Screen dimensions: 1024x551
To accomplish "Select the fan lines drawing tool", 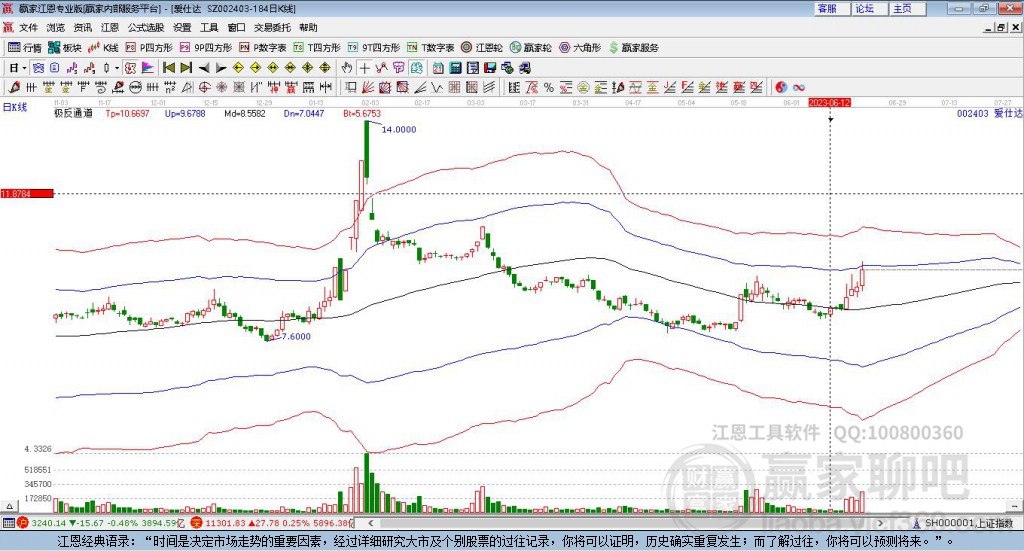I will coord(368,87).
